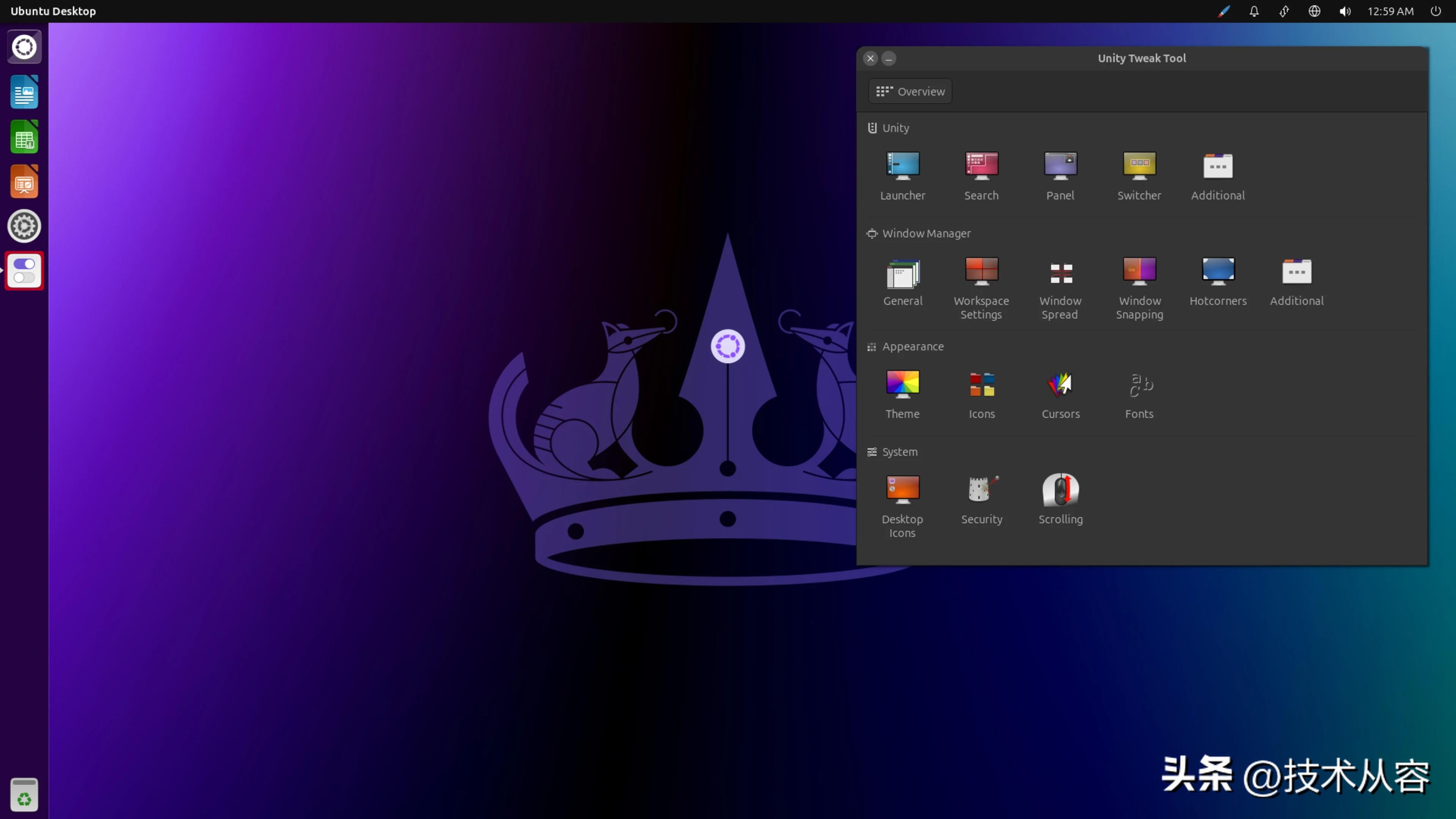
Task: Click the Unity Tweak Tool title bar
Action: pos(1142,58)
